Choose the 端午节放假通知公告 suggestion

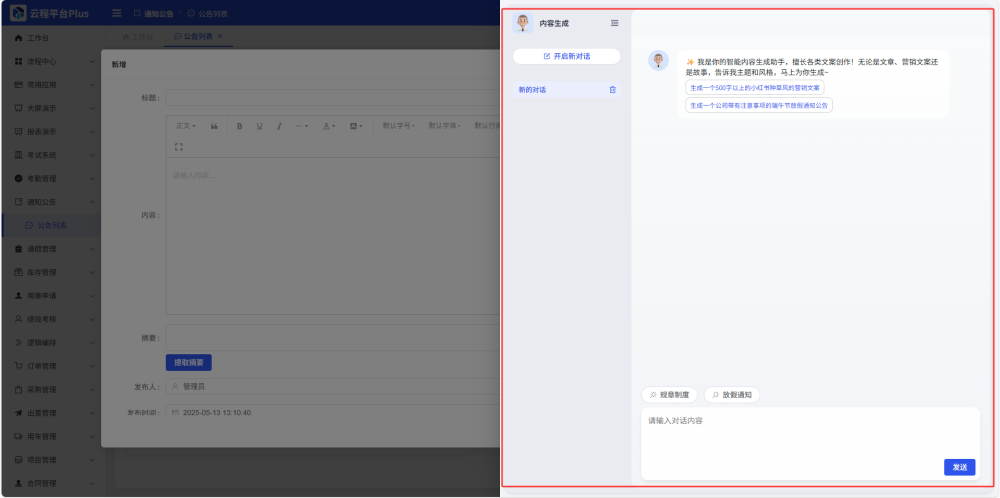[759, 105]
